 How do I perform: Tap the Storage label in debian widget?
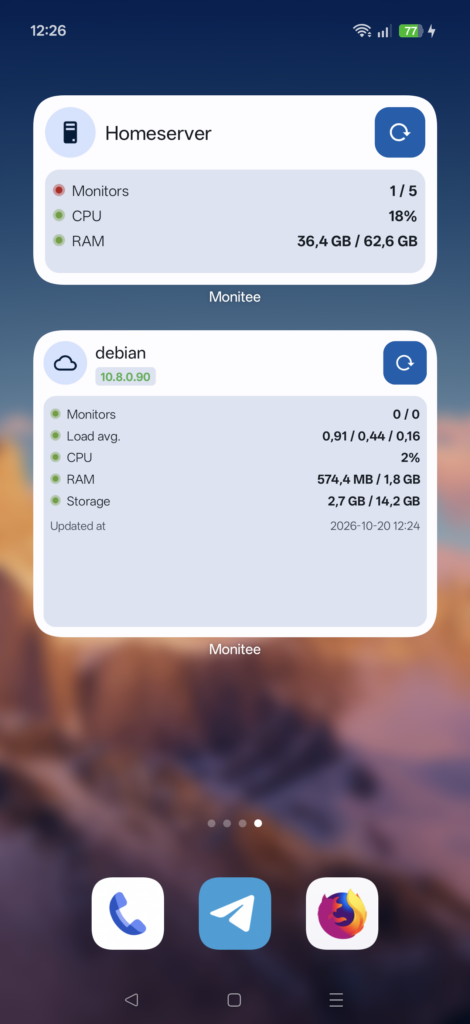click(88, 502)
